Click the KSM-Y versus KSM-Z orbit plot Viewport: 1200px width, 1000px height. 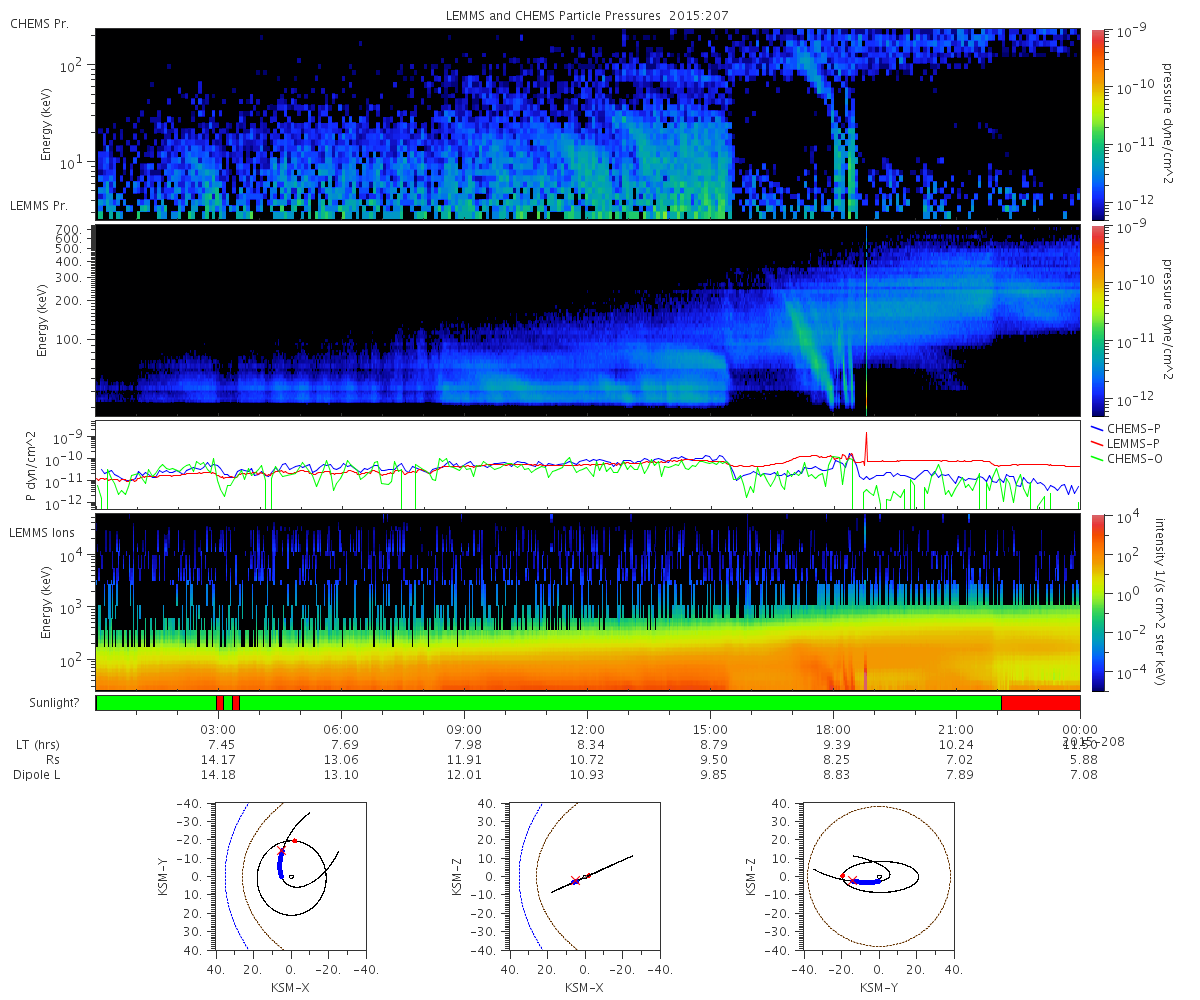click(x=878, y=877)
